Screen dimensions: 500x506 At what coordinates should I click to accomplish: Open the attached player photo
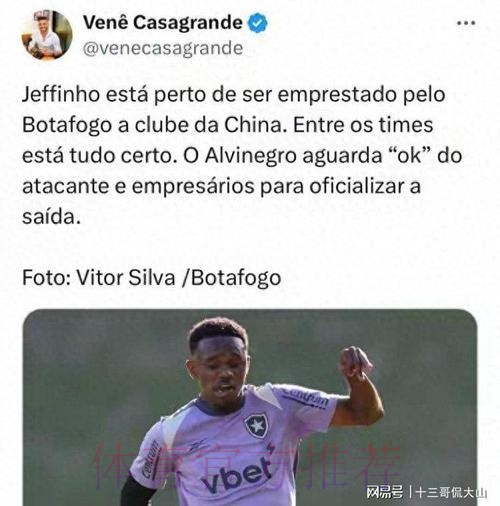point(250,407)
